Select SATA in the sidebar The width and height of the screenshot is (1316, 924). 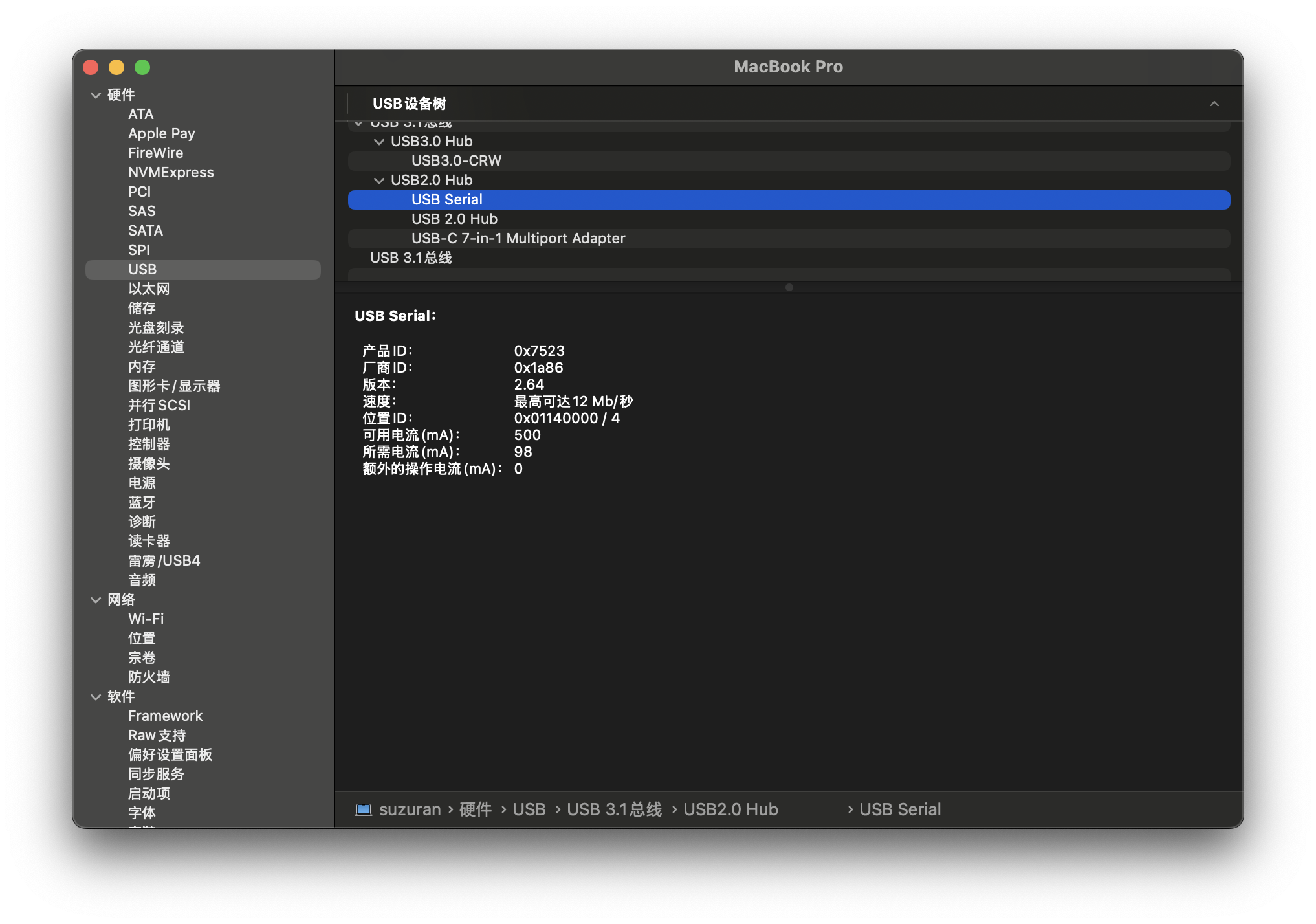203,231
